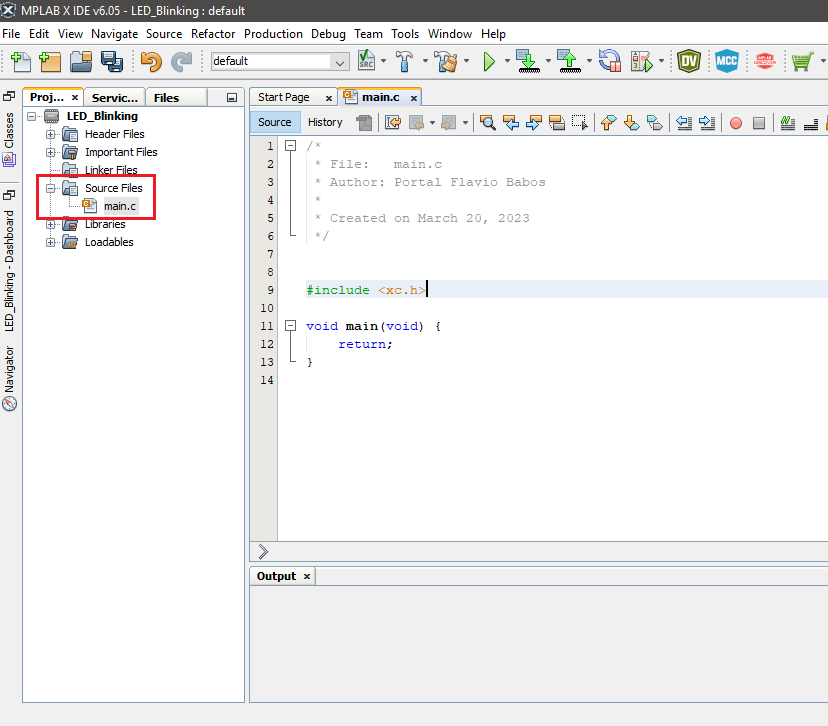Switch to the History view button
The width and height of the screenshot is (828, 726).
325,122
